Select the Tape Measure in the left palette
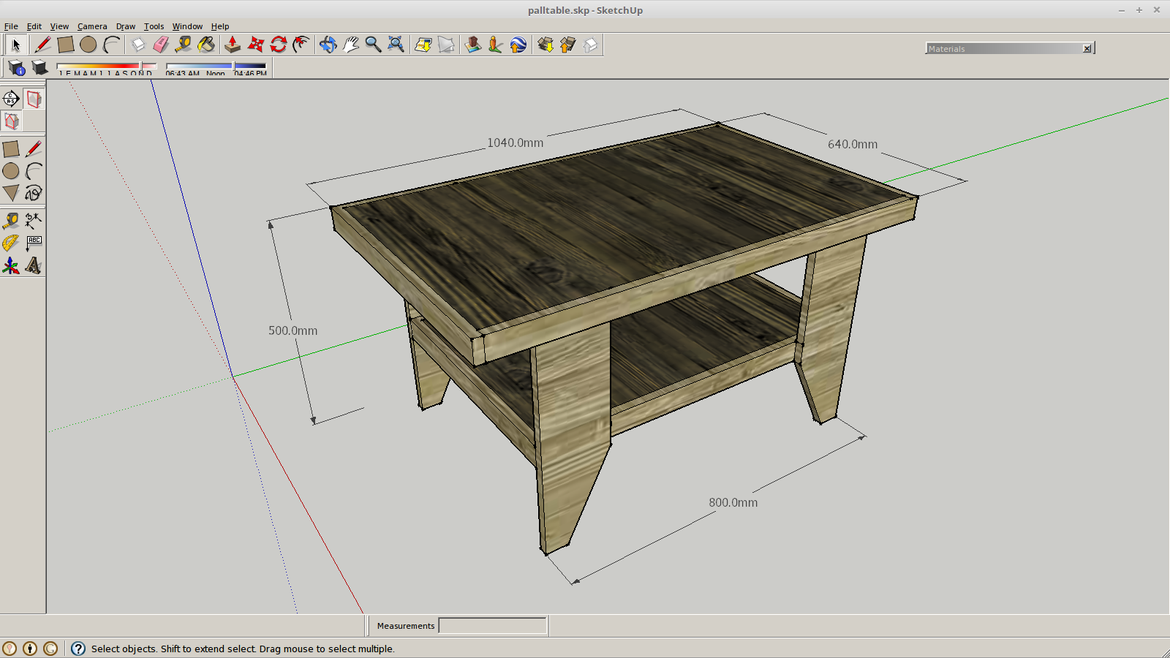Viewport: 1170px width, 658px height. pyautogui.click(x=12, y=219)
